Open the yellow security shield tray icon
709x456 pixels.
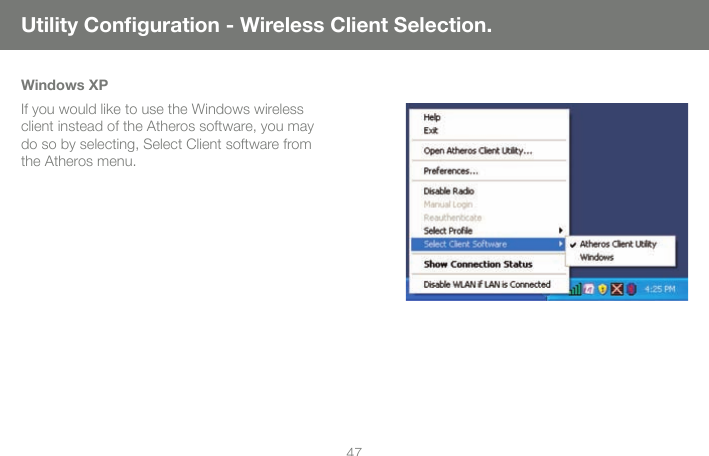603,289
